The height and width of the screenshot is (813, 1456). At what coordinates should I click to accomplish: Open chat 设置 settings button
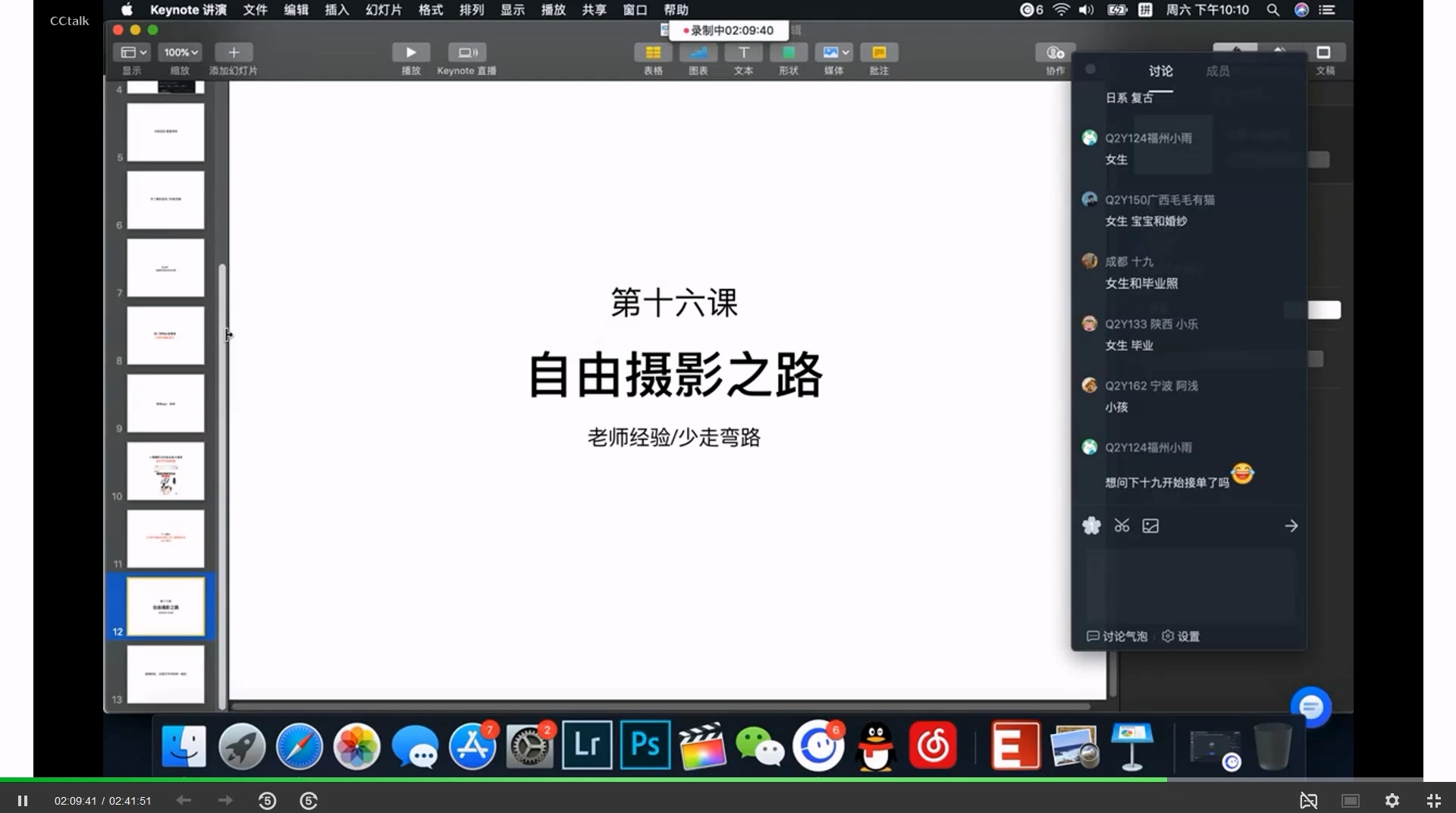(1181, 636)
